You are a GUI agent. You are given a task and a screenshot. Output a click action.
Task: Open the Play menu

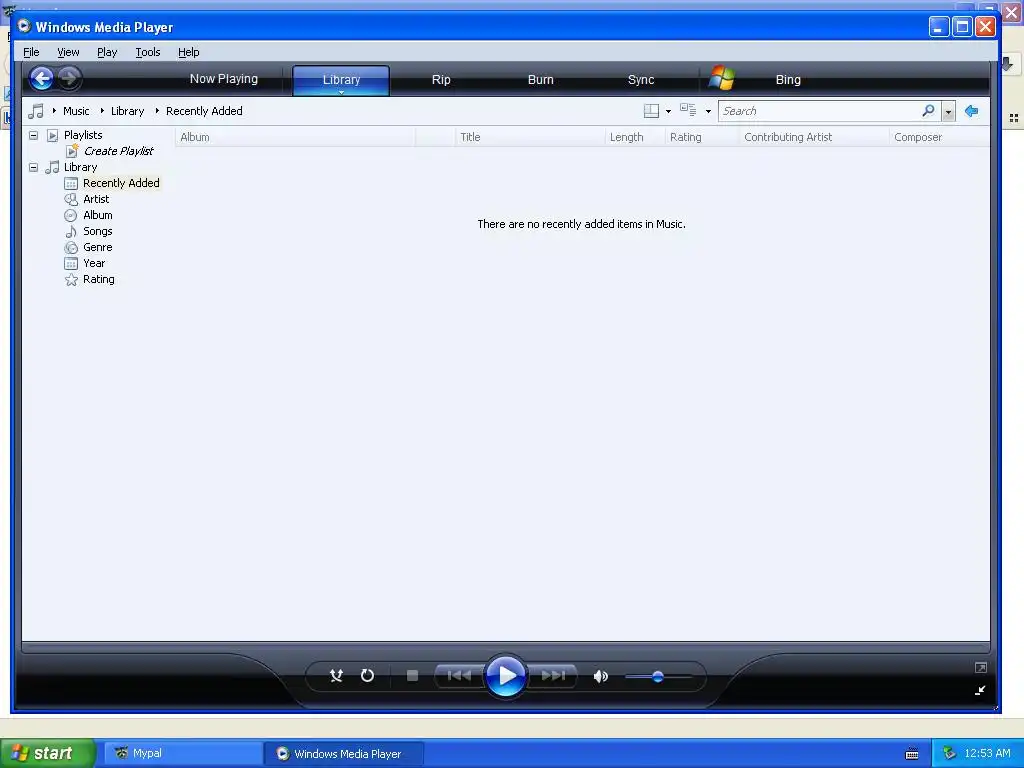[107, 52]
